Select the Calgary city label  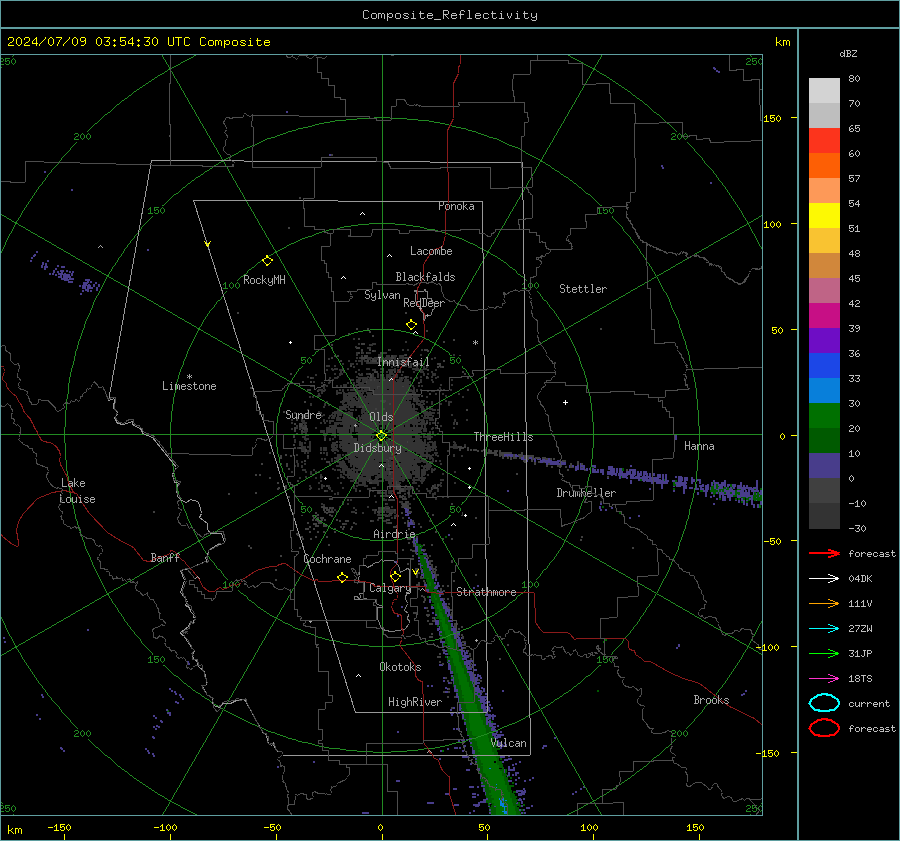[390, 588]
